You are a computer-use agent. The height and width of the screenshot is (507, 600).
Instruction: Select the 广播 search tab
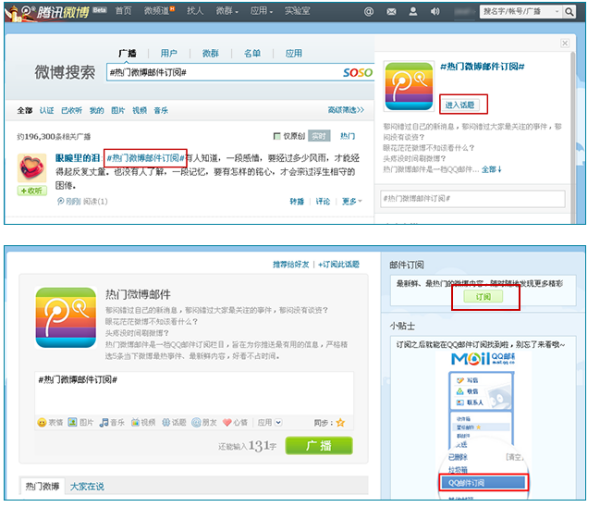[x=129, y=54]
